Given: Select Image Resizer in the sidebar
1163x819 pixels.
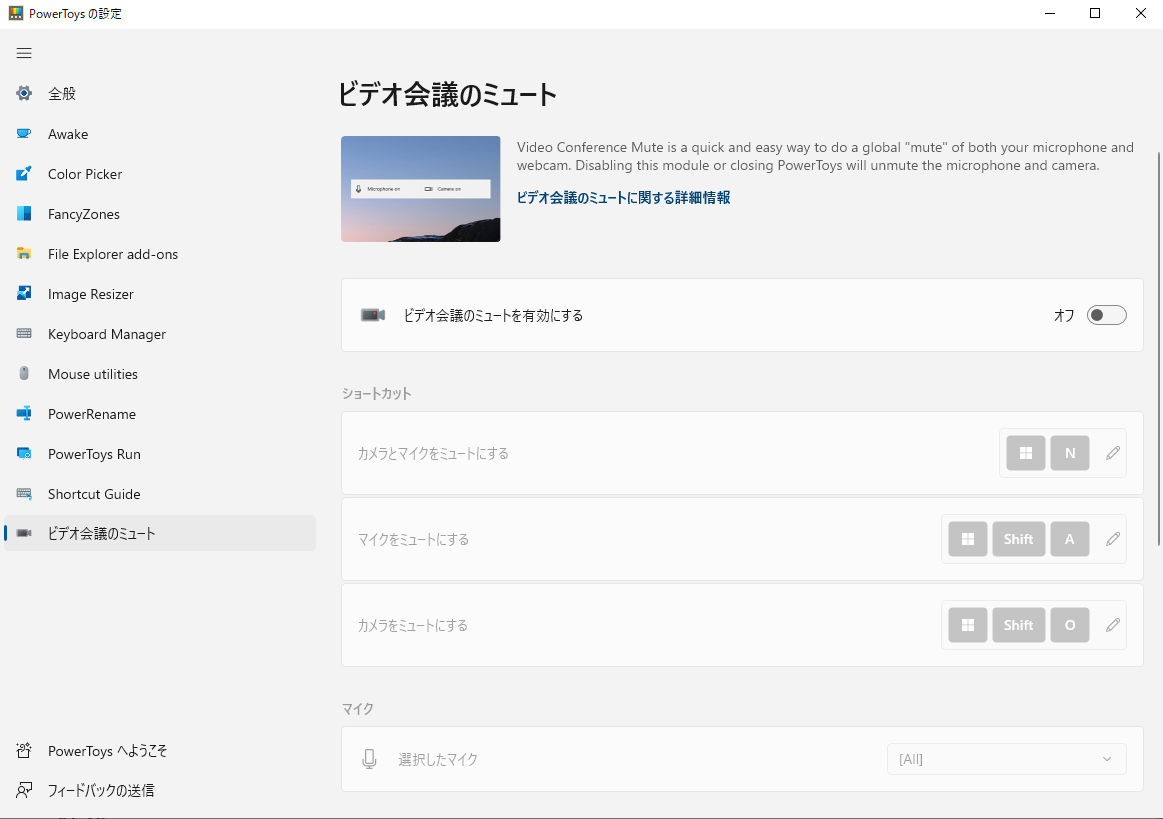Looking at the screenshot, I should (x=159, y=294).
